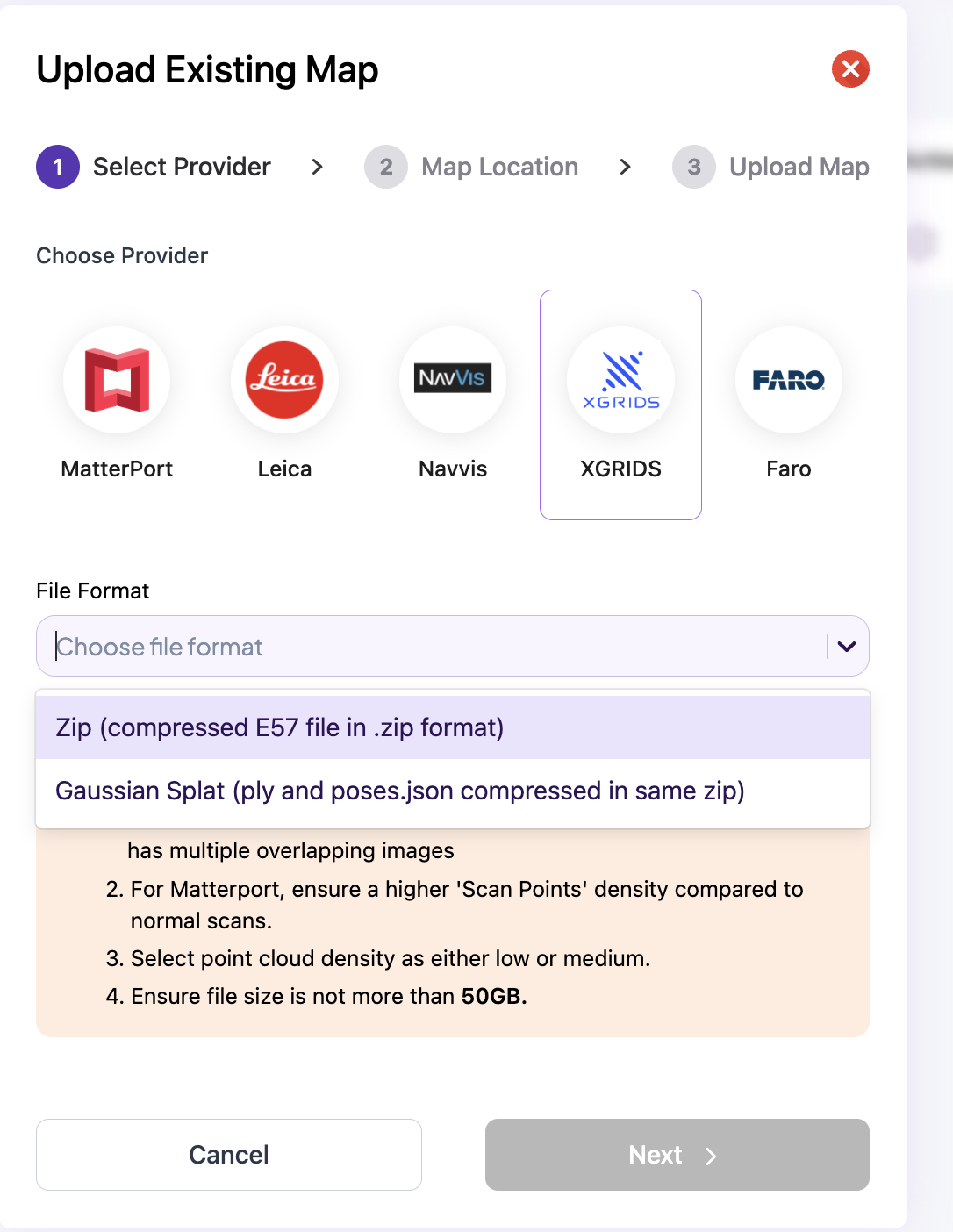Go to the Map Location step

499,167
